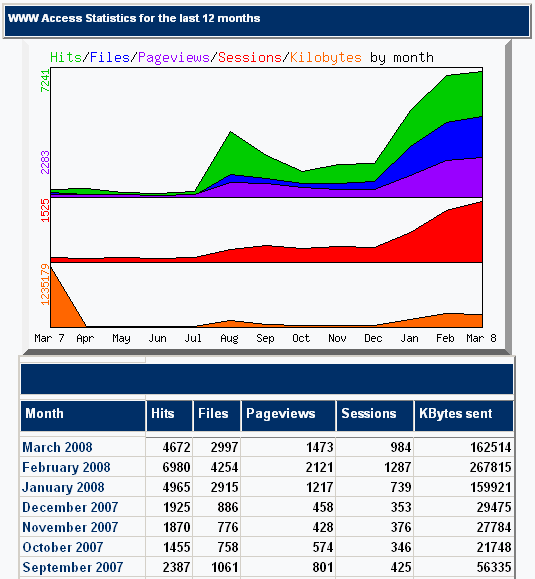Click the orange Kilobytes legend label
Screen dimensions: 535x579
(x=326, y=58)
